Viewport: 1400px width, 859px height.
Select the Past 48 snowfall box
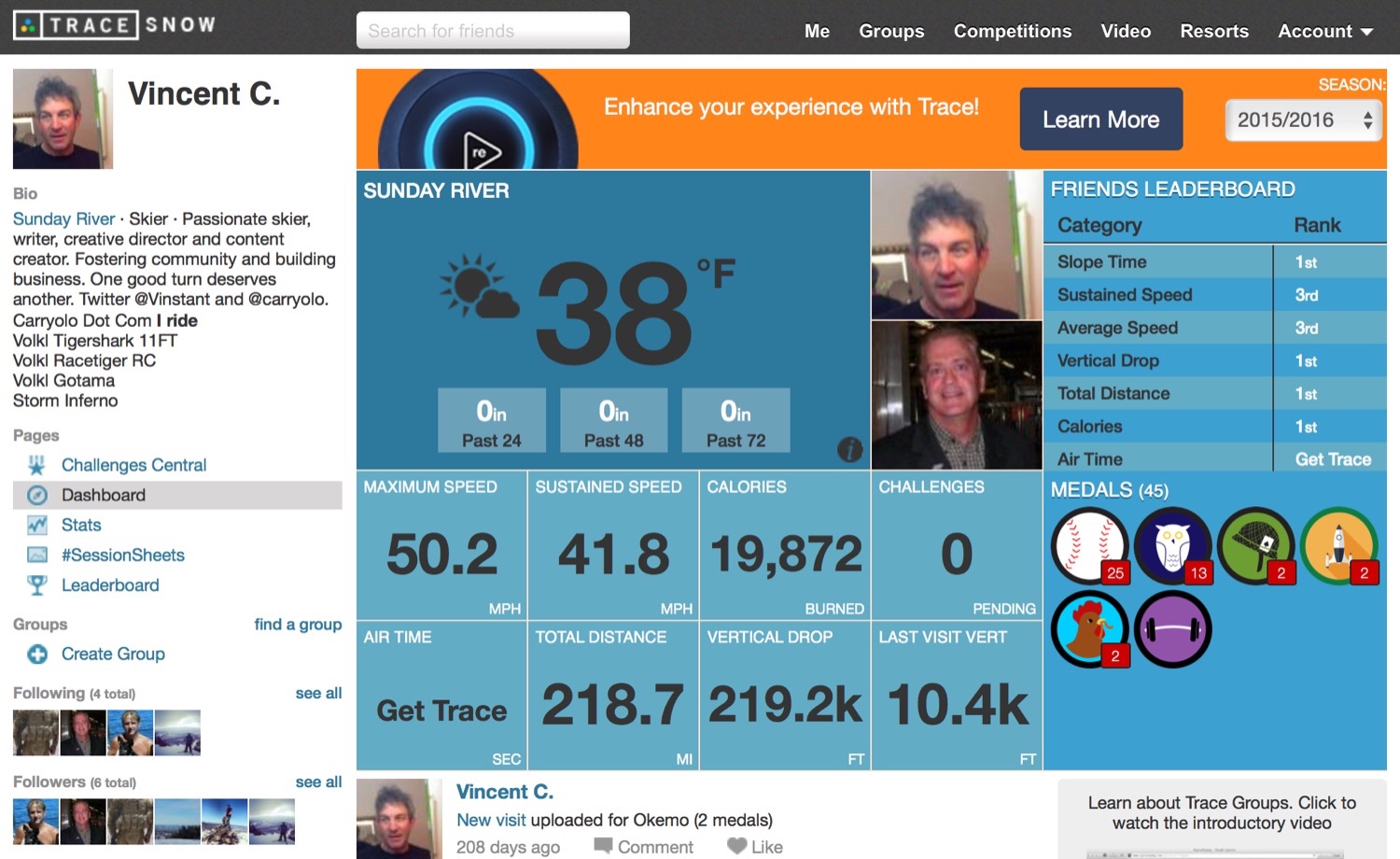pyautogui.click(x=614, y=420)
